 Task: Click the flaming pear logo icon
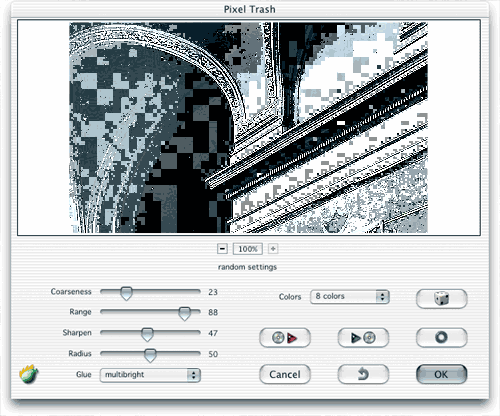[29, 374]
